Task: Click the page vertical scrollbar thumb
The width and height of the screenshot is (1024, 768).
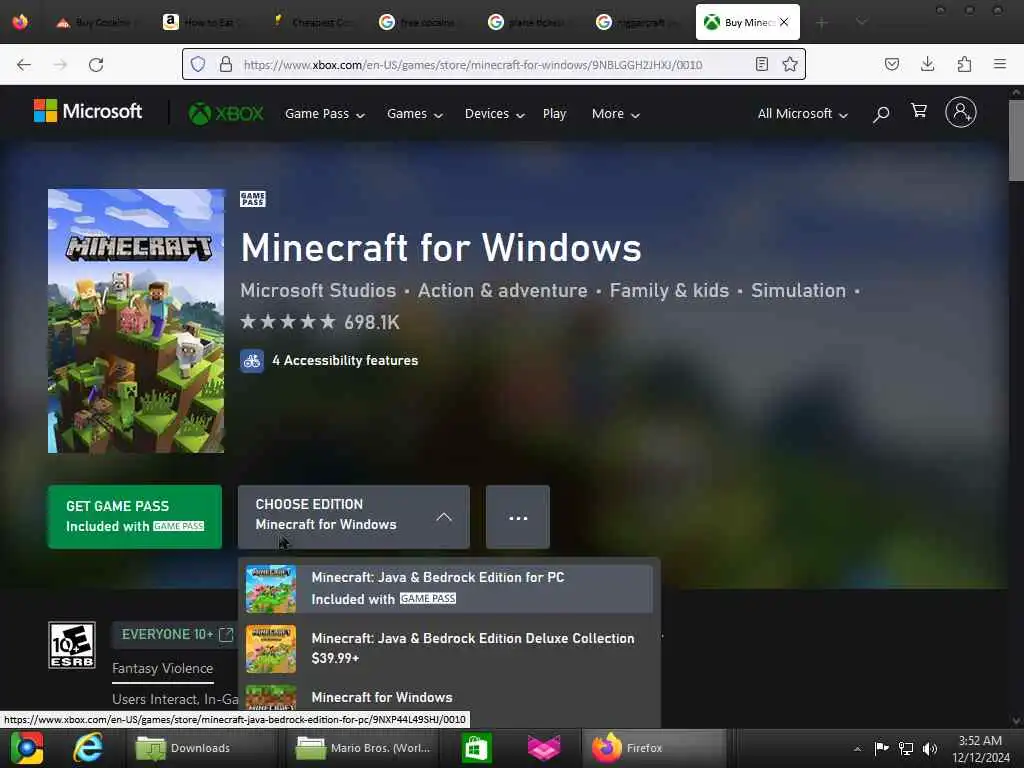Action: [1016, 140]
